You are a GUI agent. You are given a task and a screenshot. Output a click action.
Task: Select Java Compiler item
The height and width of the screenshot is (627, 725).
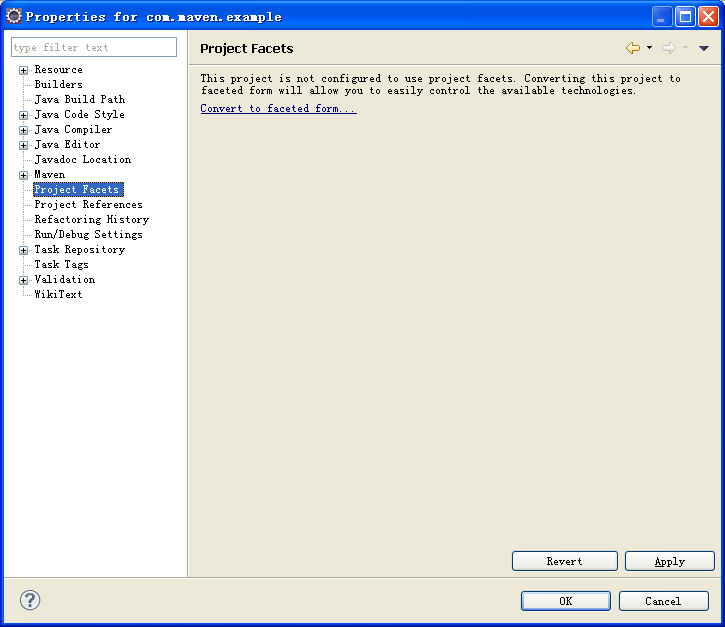coord(74,129)
